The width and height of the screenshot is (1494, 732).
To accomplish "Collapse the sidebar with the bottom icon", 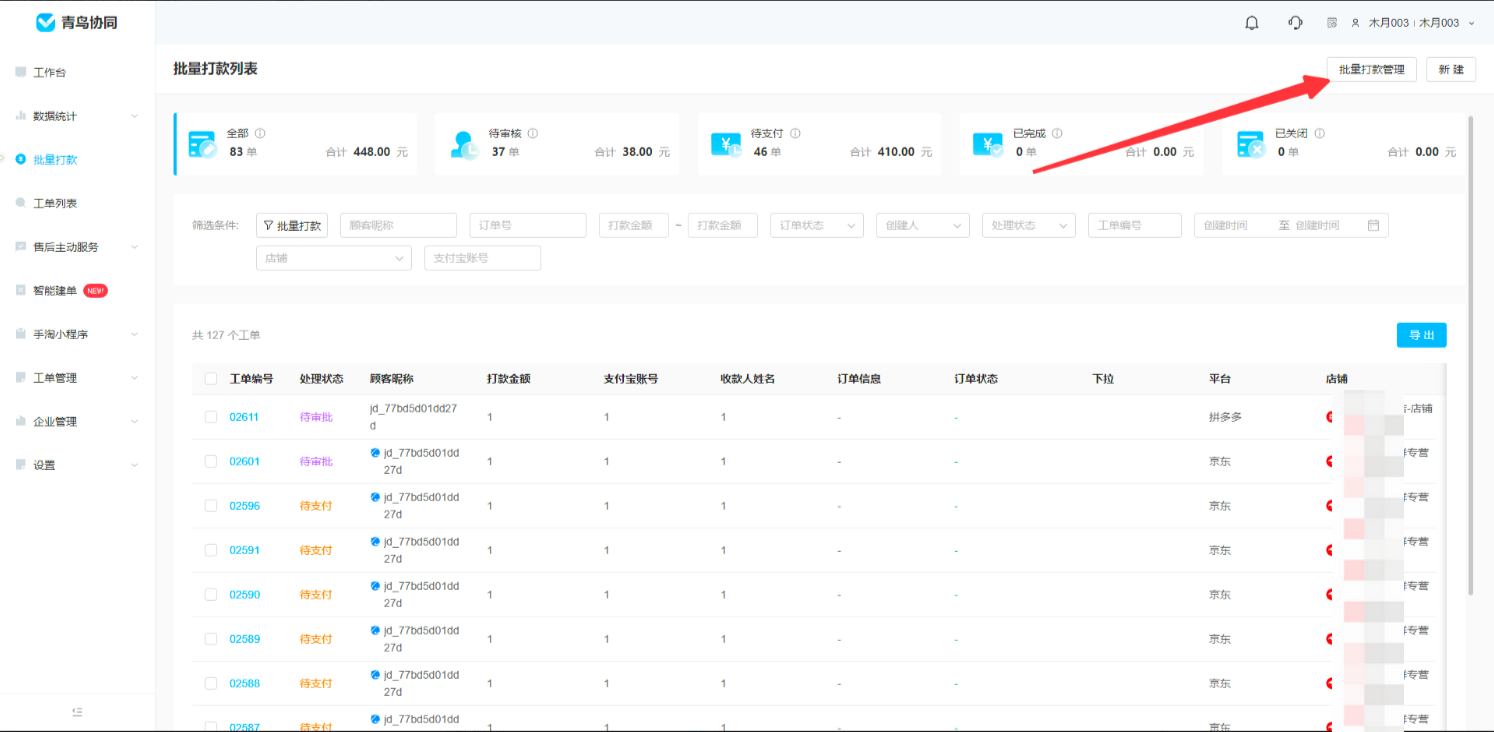I will click(77, 712).
